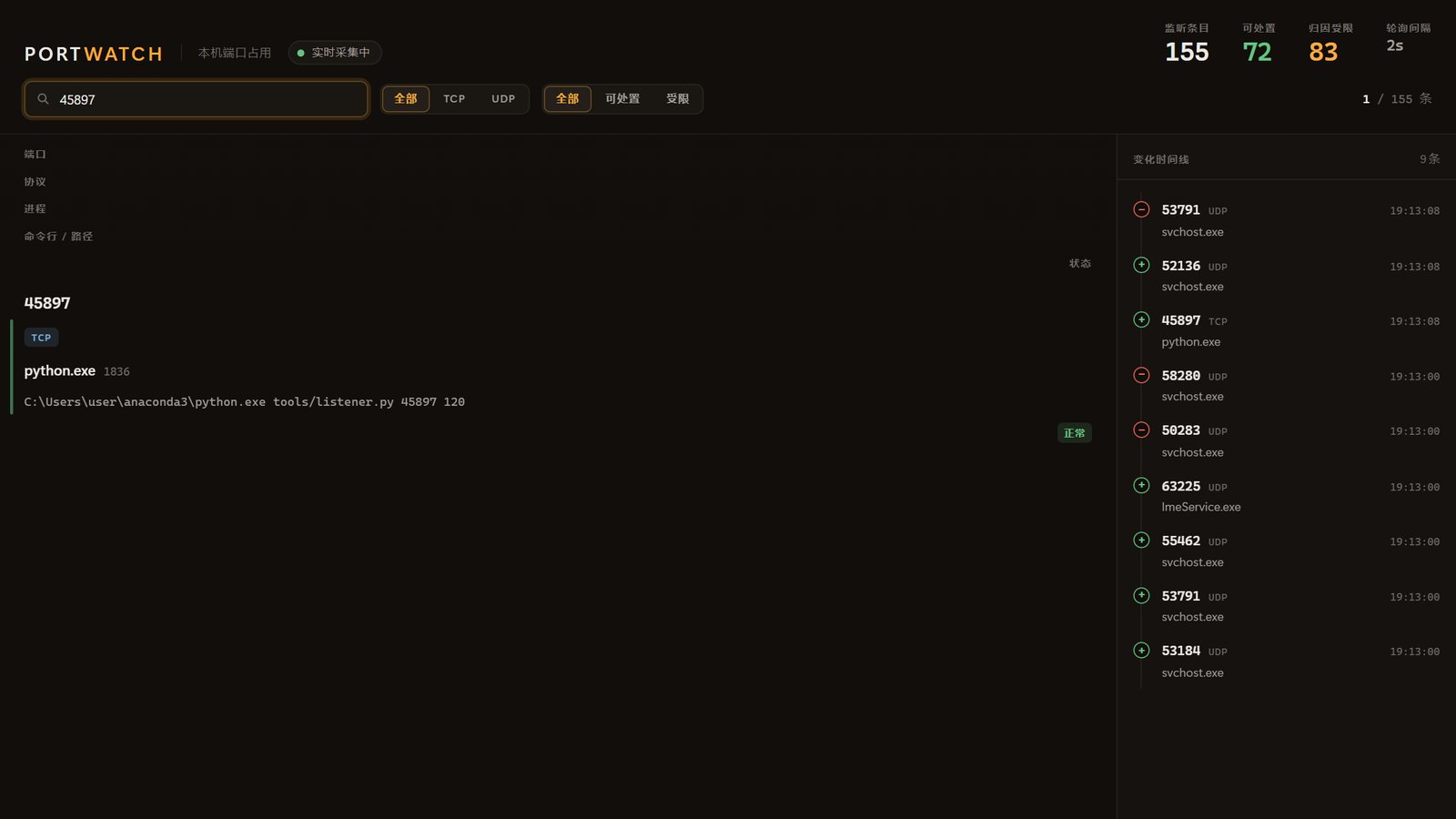
Task: Click the red minus icon beside 53791 at 19:13:08
Action: click(x=1141, y=209)
